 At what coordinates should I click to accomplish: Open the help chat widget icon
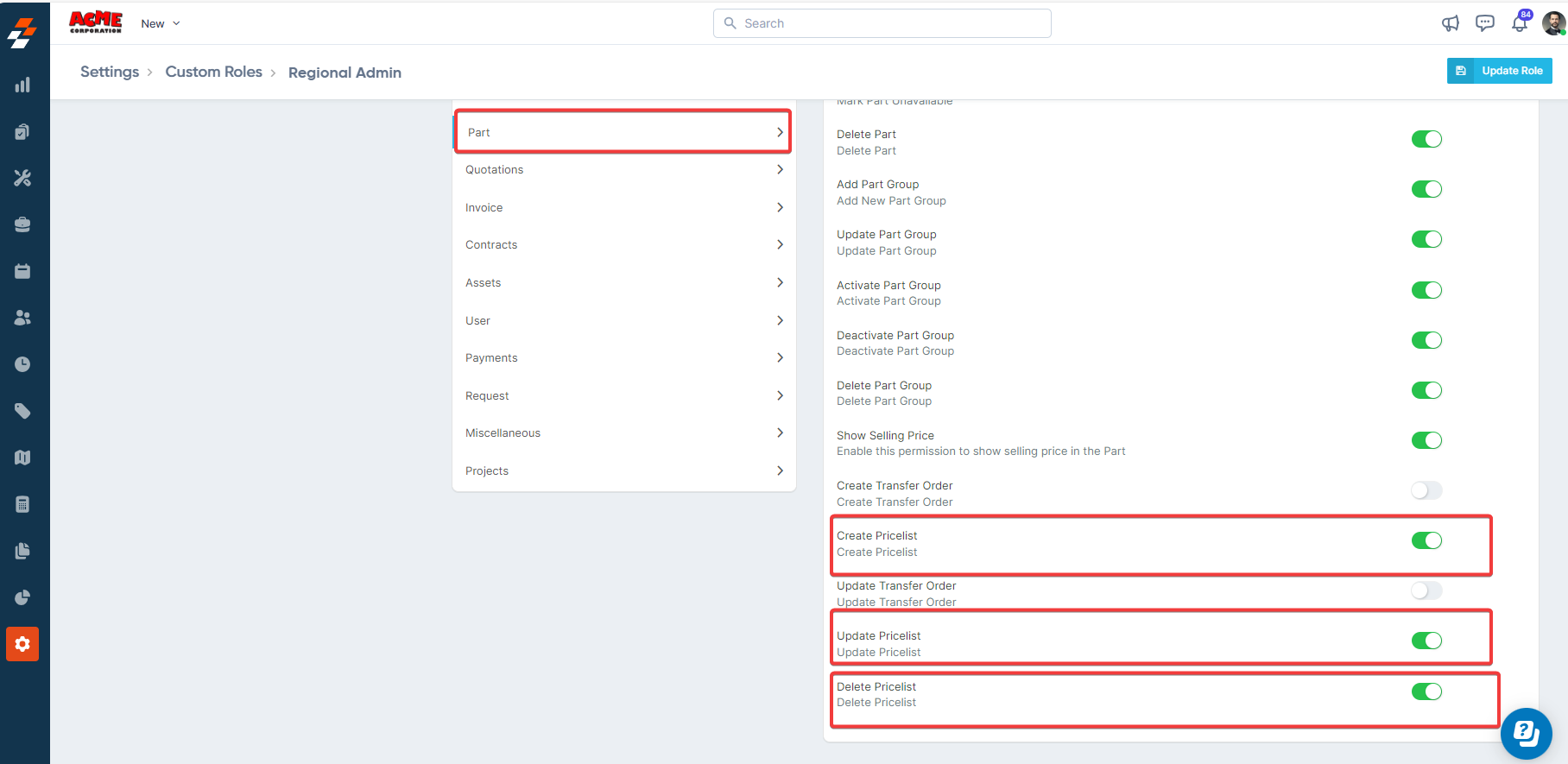pos(1526,734)
